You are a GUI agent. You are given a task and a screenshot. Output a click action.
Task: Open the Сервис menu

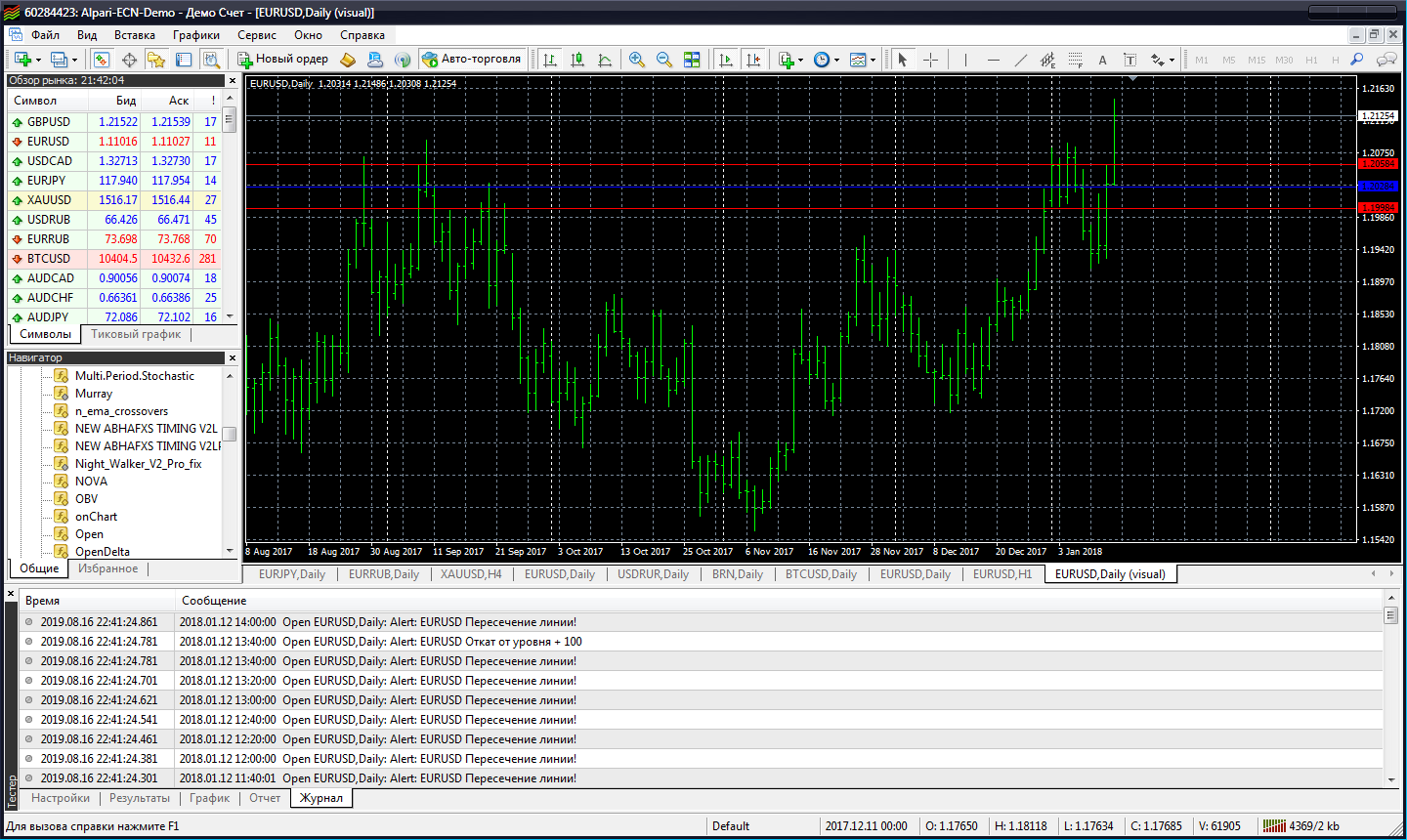coord(256,35)
